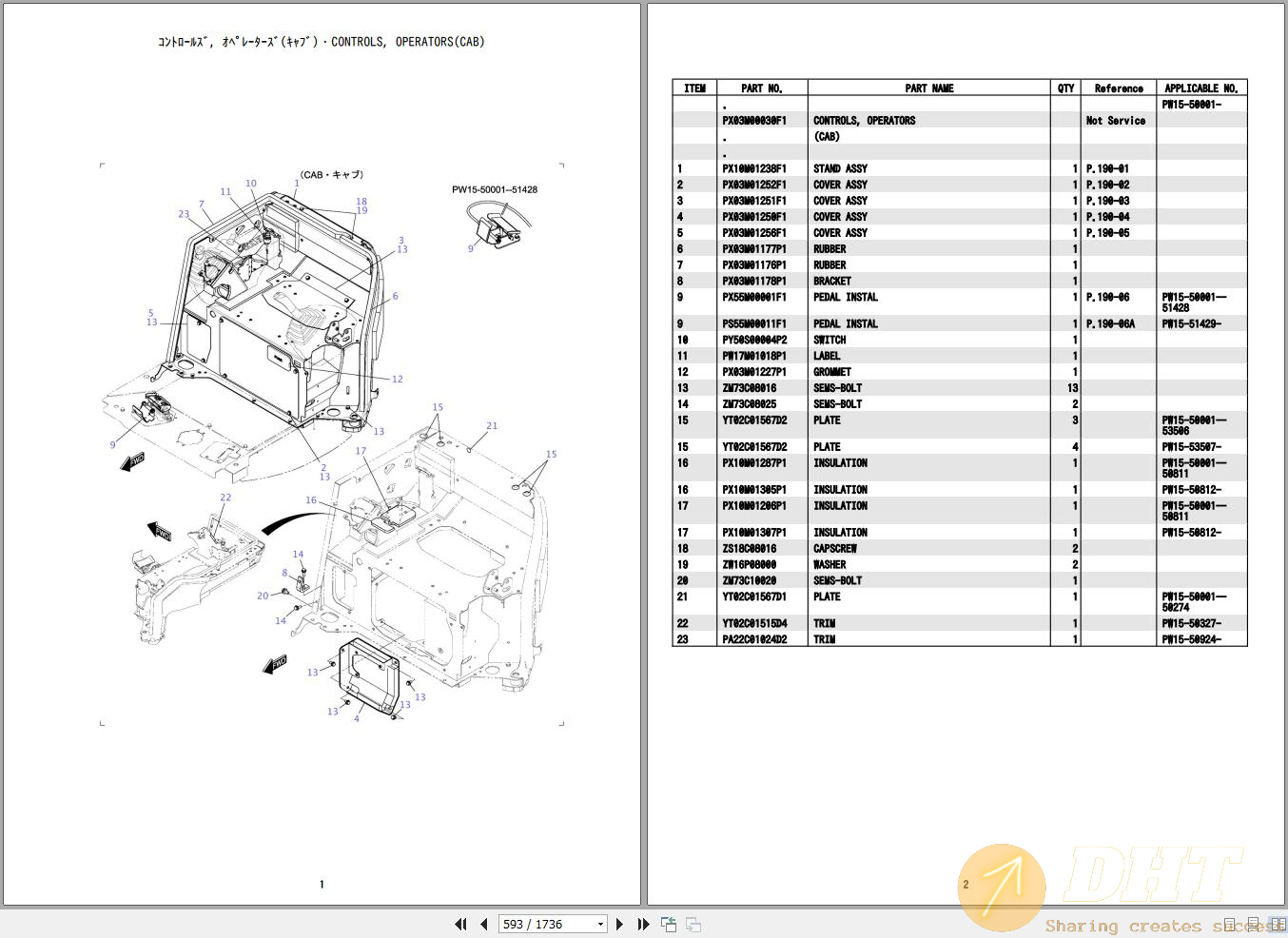Click the CAPSCREW part name
1288x938 pixels.
click(x=835, y=549)
